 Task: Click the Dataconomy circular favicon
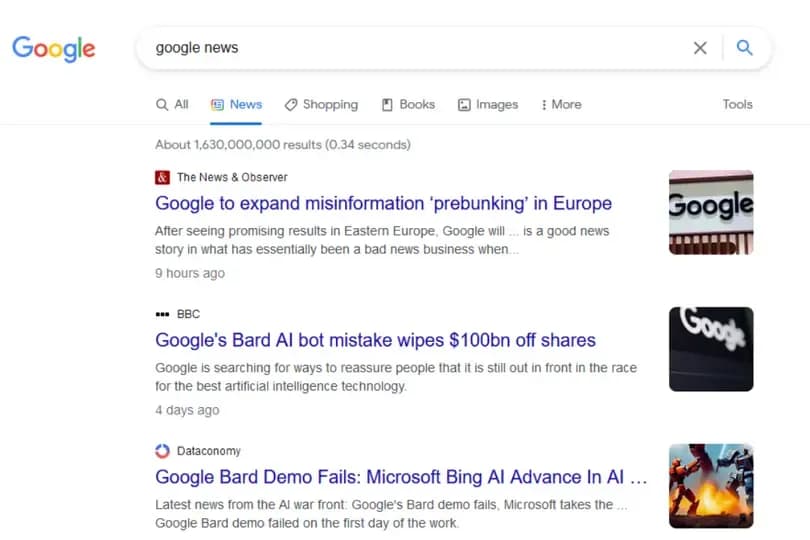[x=162, y=451]
